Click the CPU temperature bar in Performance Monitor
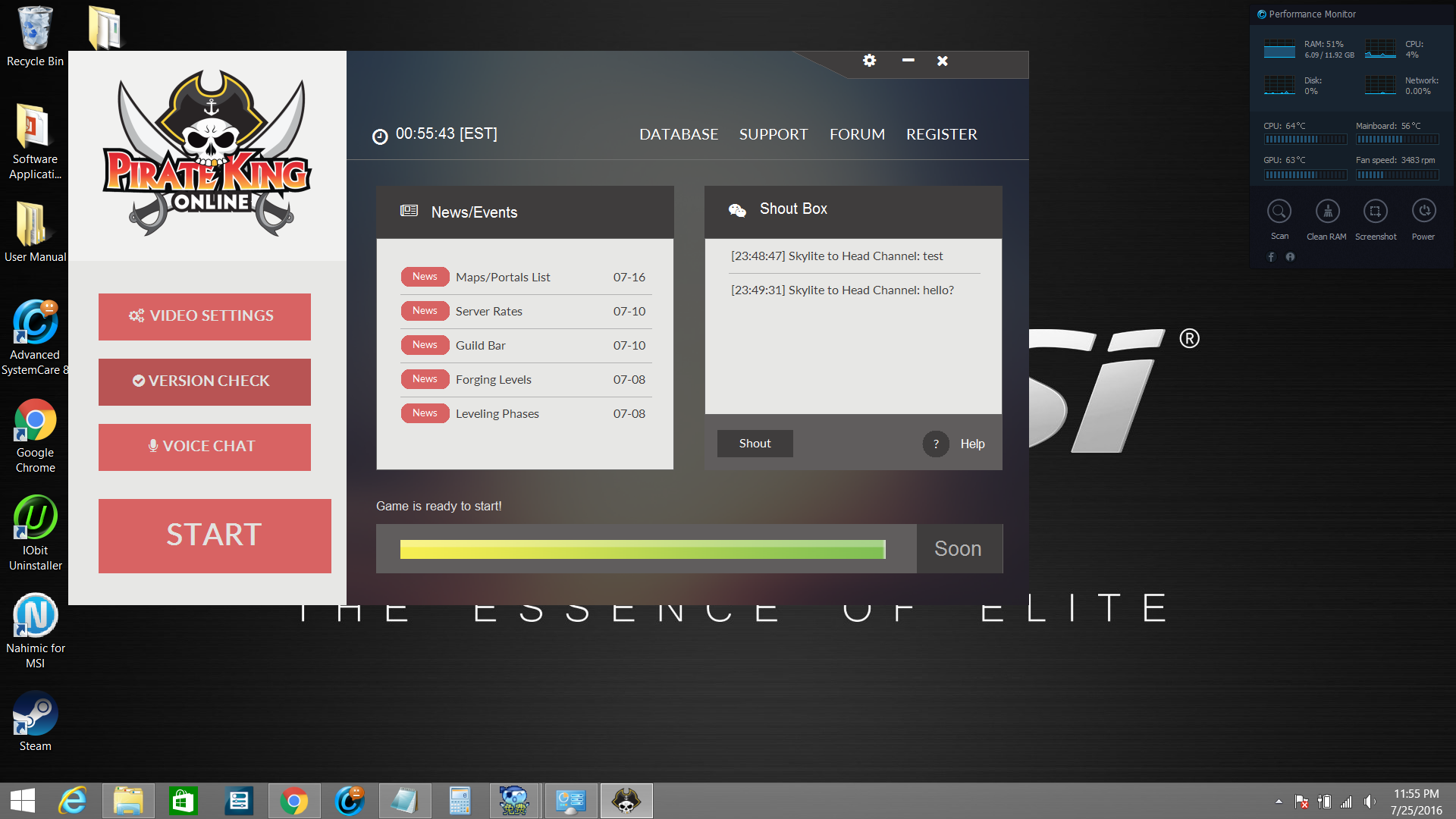 pos(1305,140)
